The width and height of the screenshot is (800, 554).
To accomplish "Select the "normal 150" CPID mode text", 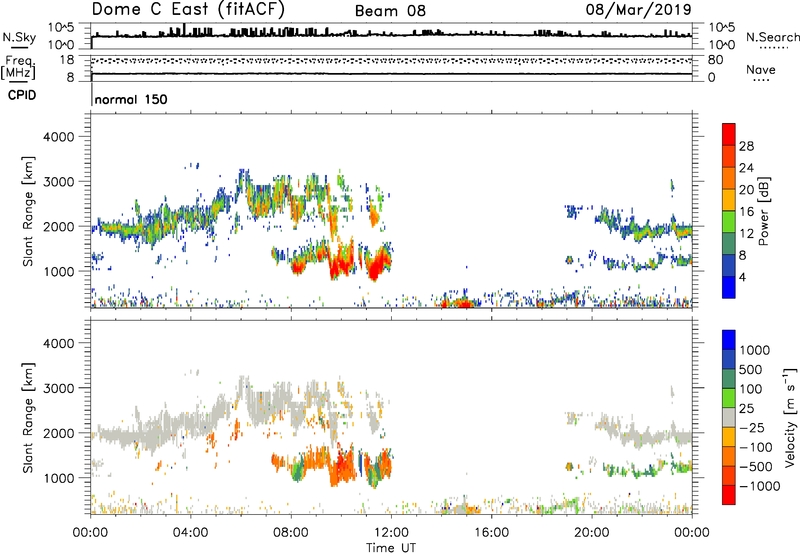I will pos(131,99).
